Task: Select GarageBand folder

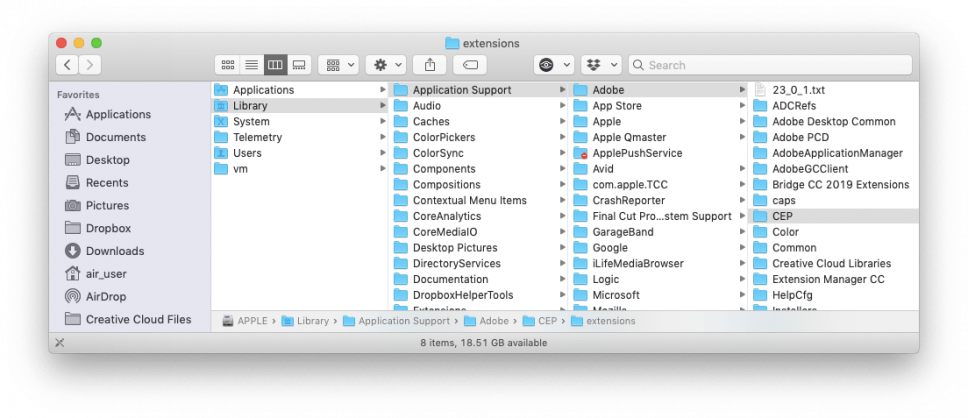Action: tap(659, 232)
